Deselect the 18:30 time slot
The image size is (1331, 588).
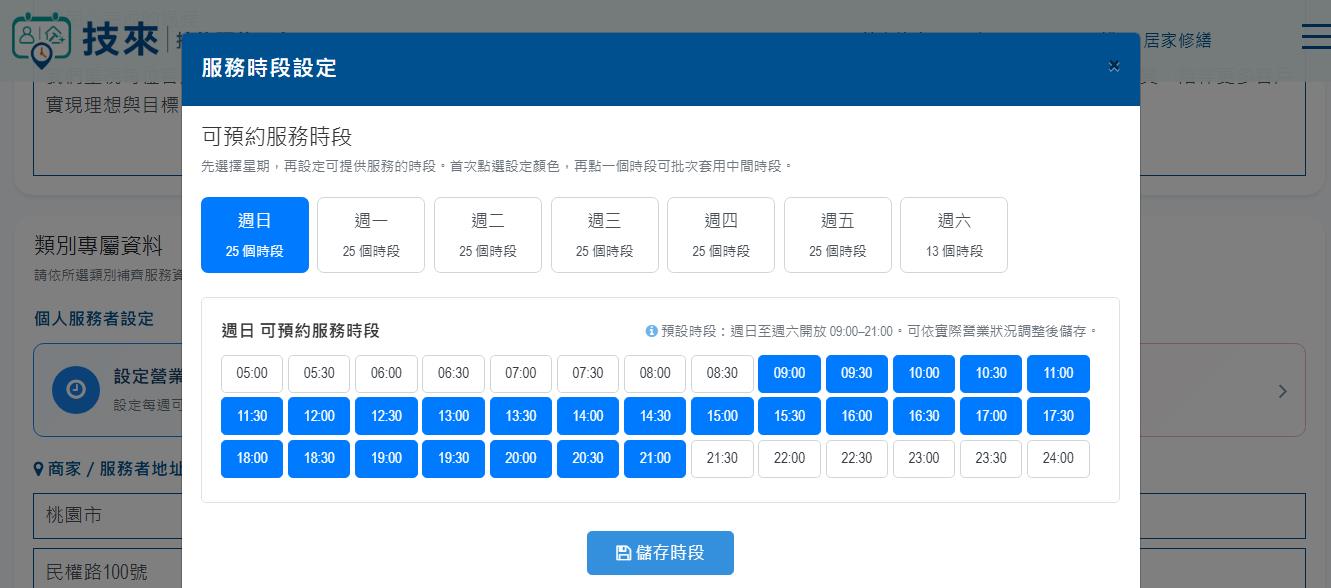tap(319, 458)
